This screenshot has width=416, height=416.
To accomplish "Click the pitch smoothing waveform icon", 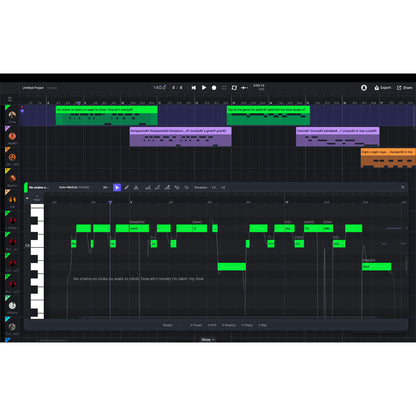I will tap(187, 188).
